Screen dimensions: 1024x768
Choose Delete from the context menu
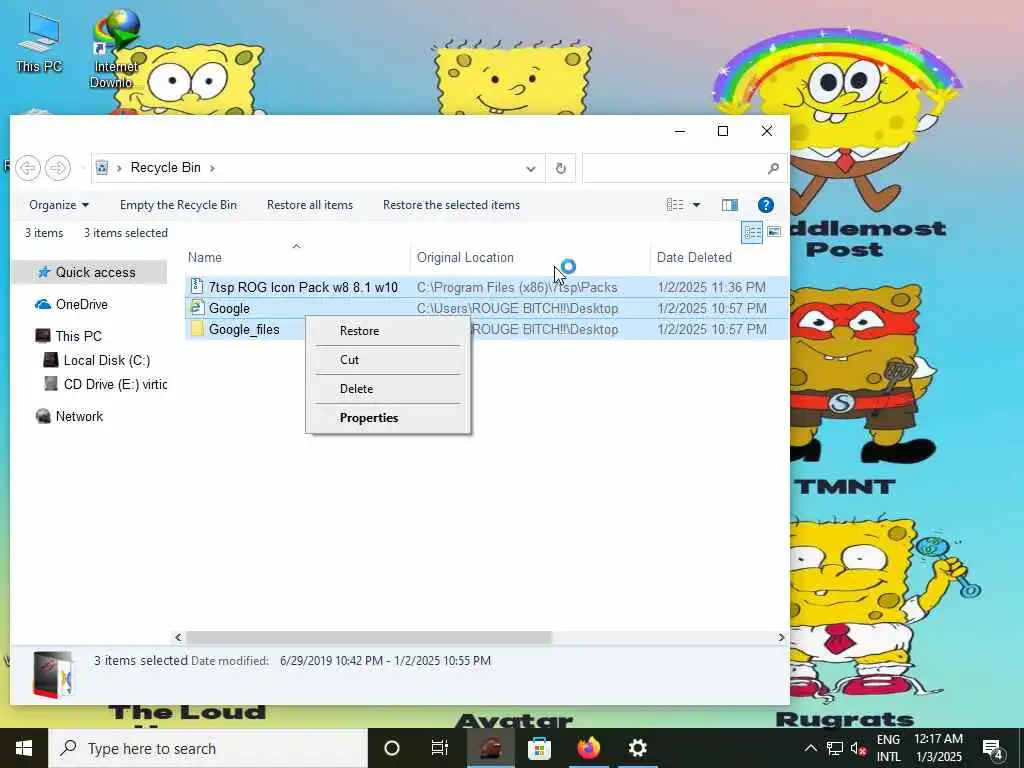[388, 389]
